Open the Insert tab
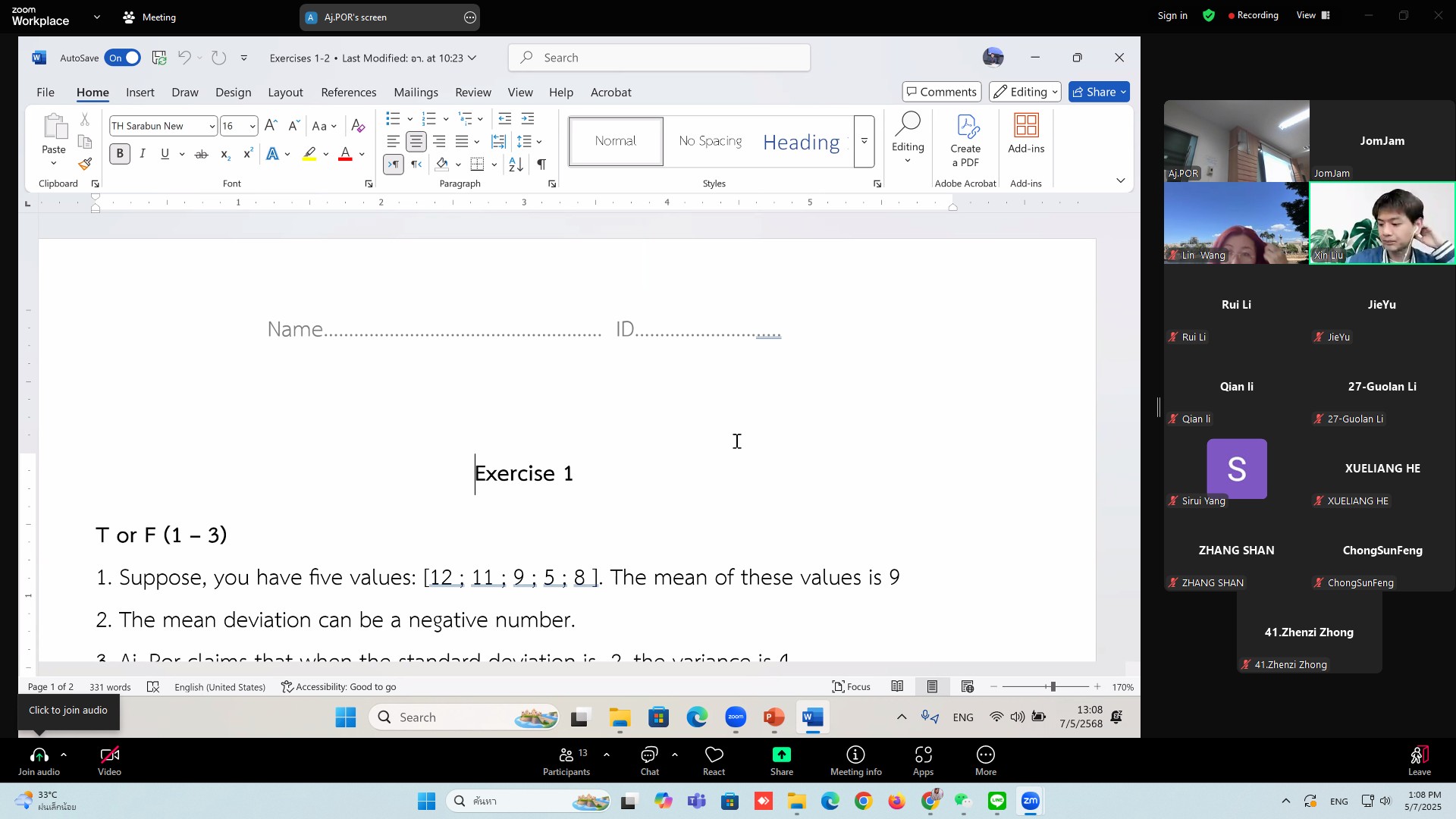This screenshot has height=819, width=1456. click(140, 92)
